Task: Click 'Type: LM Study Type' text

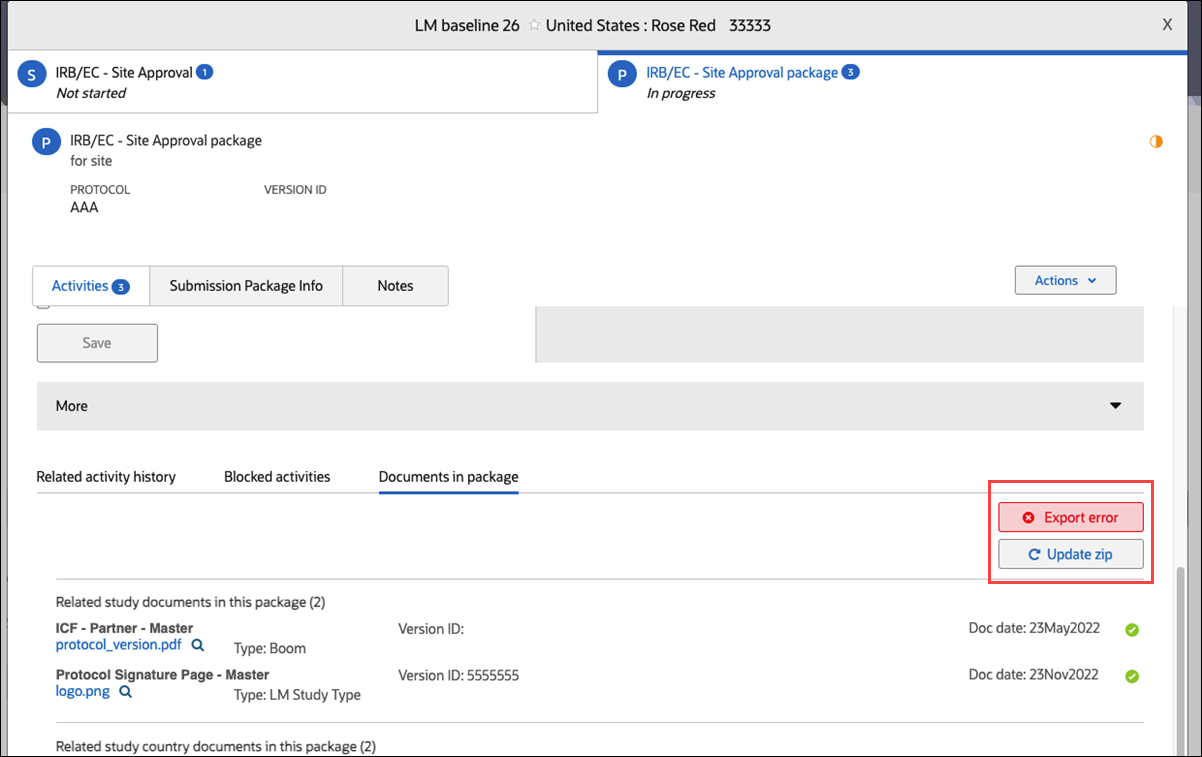Action: pyautogui.click(x=297, y=695)
